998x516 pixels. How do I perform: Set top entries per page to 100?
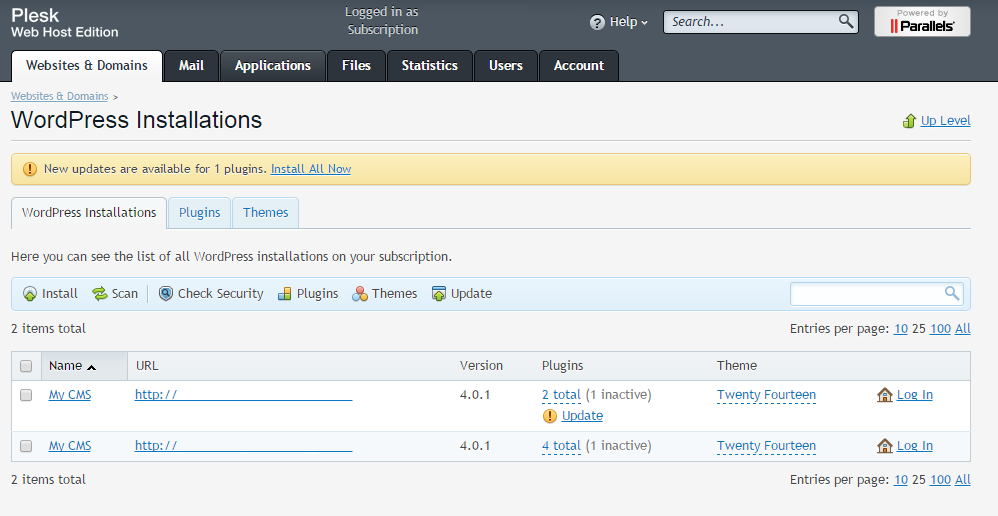click(x=940, y=329)
